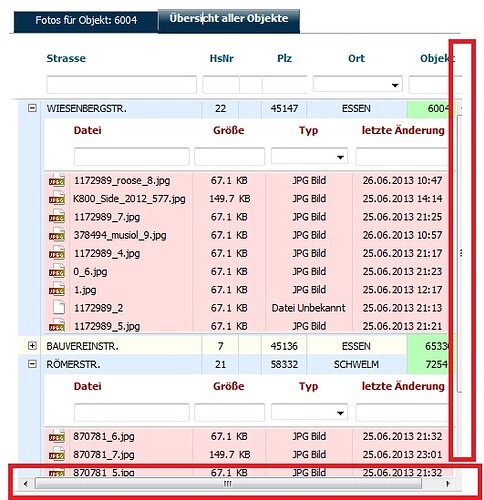Click JPG icon next to 1.jpg
The image size is (484, 500).
point(57,289)
